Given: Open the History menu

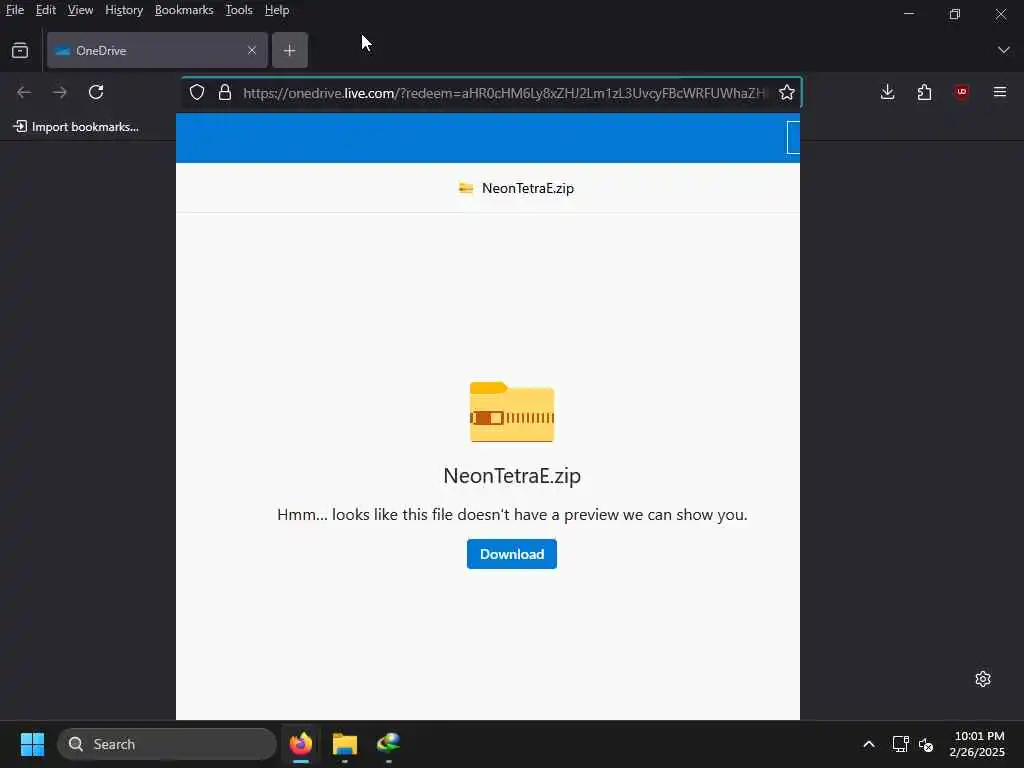Looking at the screenshot, I should point(124,10).
